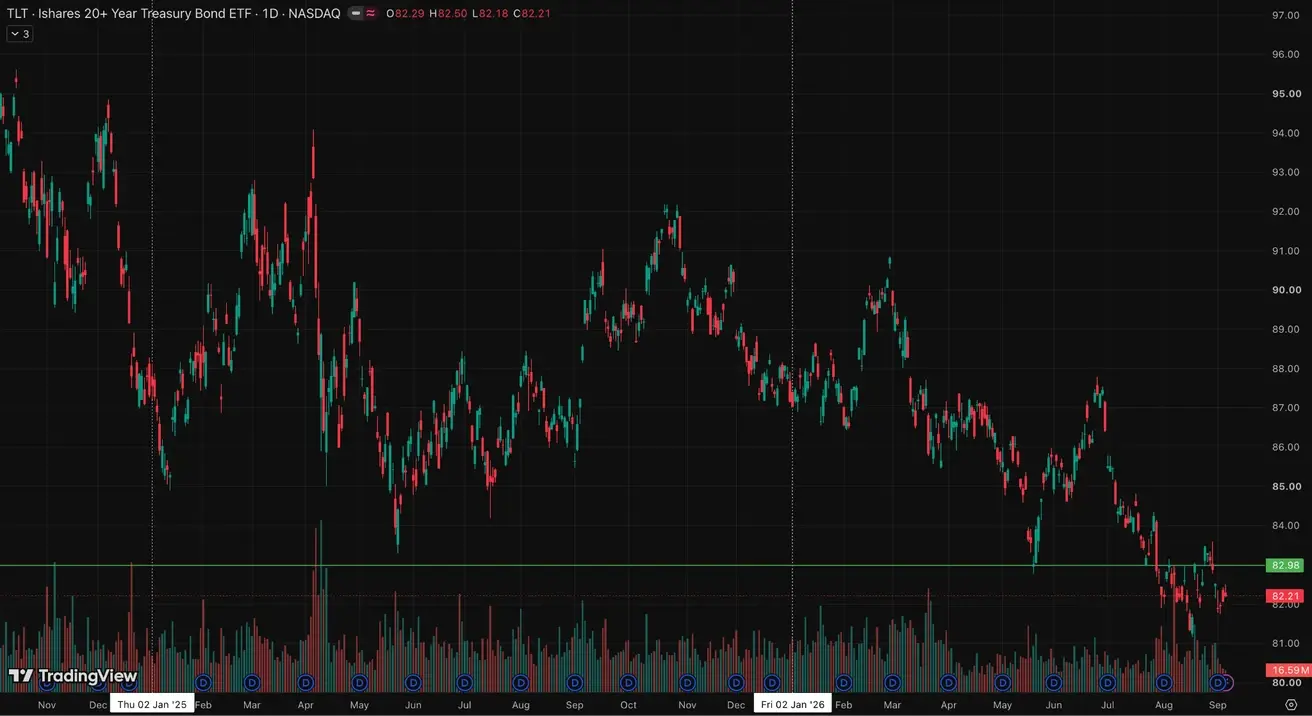
Task: Click the 80.00 price axis label
Action: coord(1285,683)
